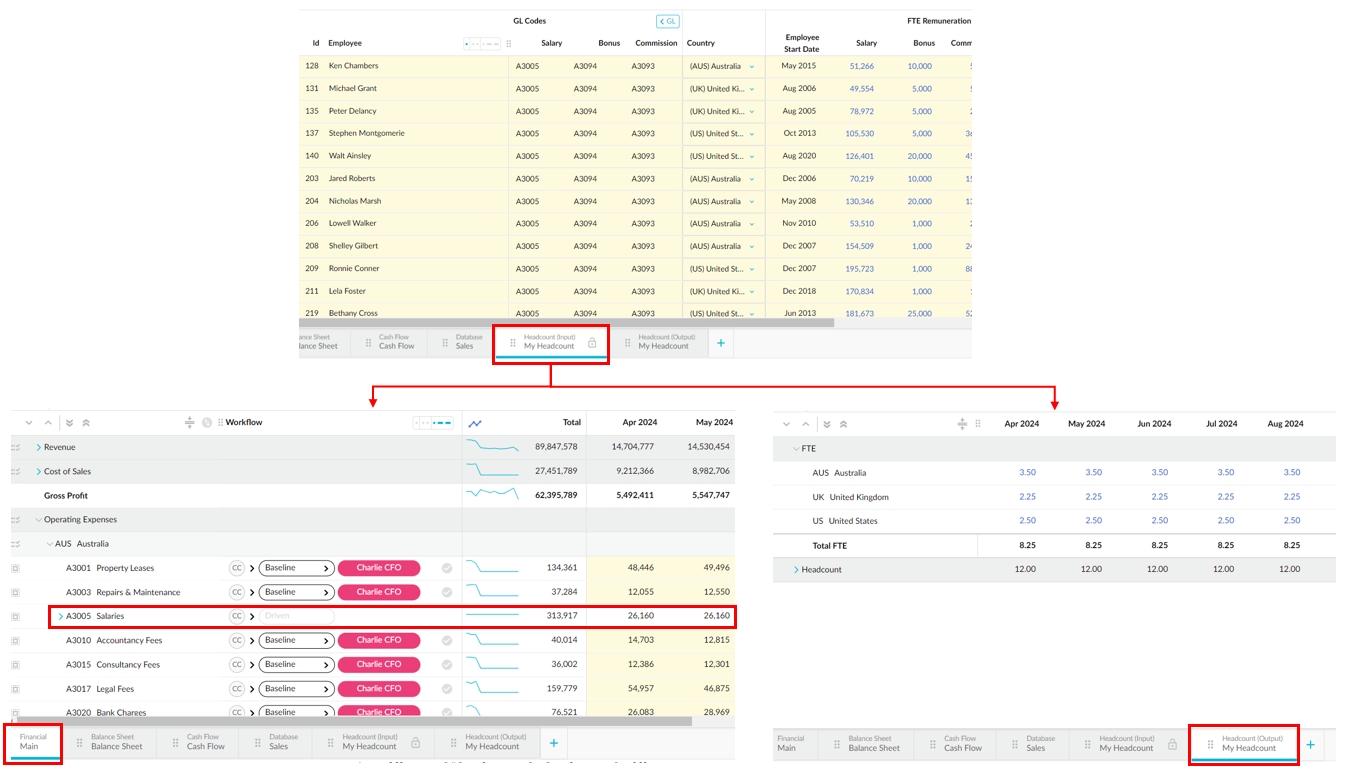Expand the Revenue row
This screenshot has width=1345, height=776.
tap(39, 448)
